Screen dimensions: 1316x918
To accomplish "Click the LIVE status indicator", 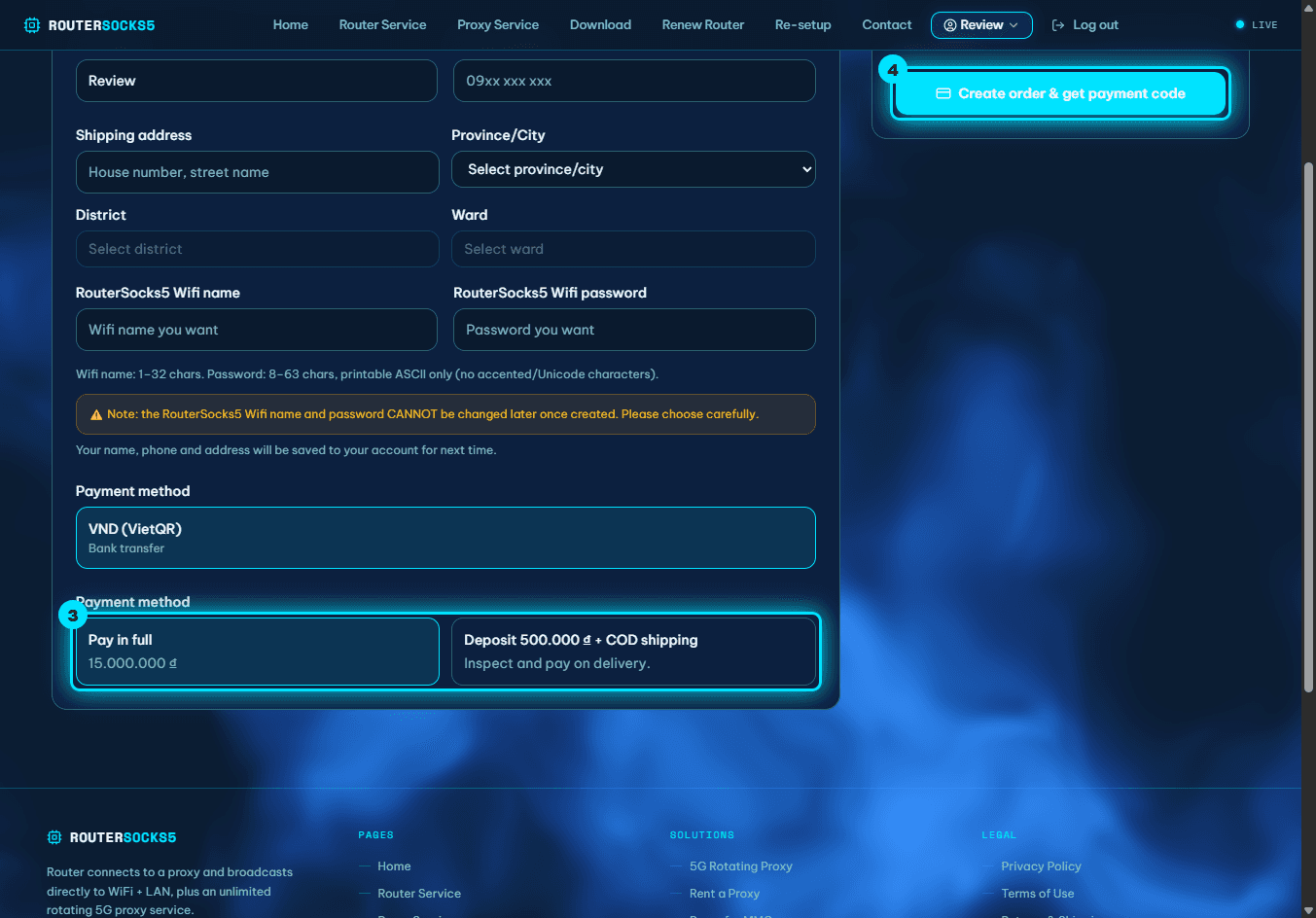I will click(1257, 25).
